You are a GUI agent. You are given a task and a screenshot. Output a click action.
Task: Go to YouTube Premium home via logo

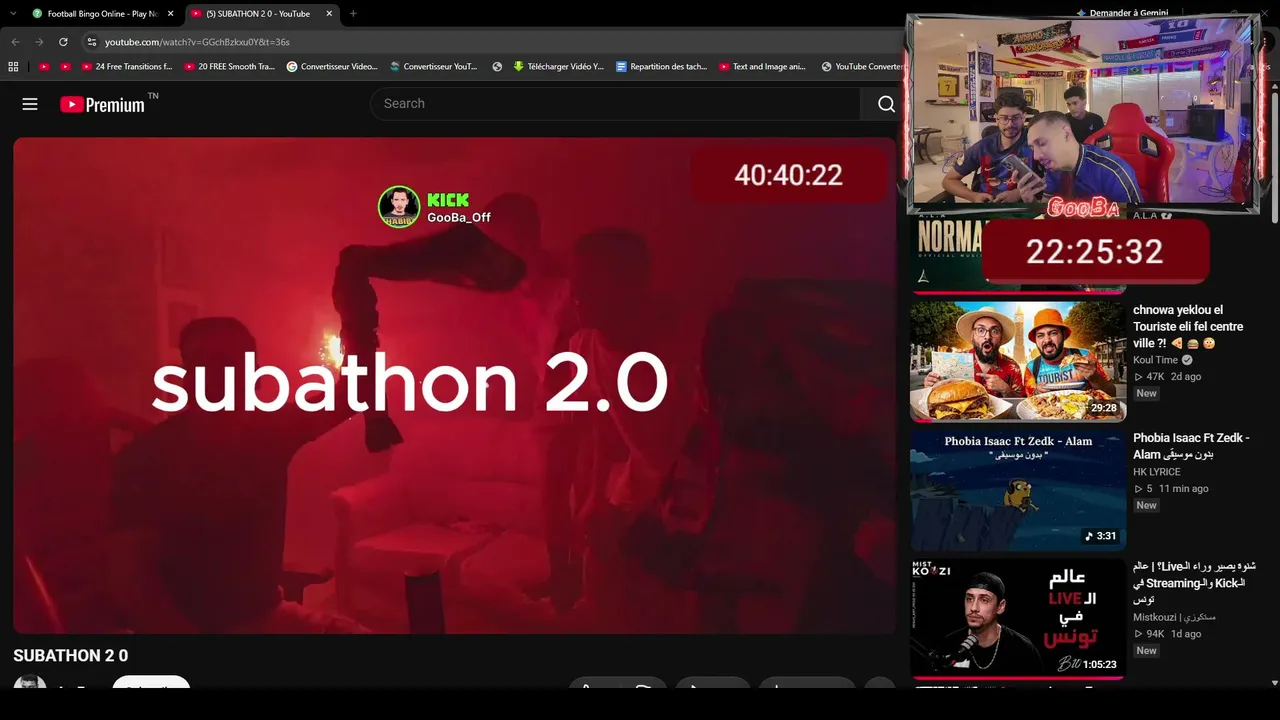click(103, 104)
